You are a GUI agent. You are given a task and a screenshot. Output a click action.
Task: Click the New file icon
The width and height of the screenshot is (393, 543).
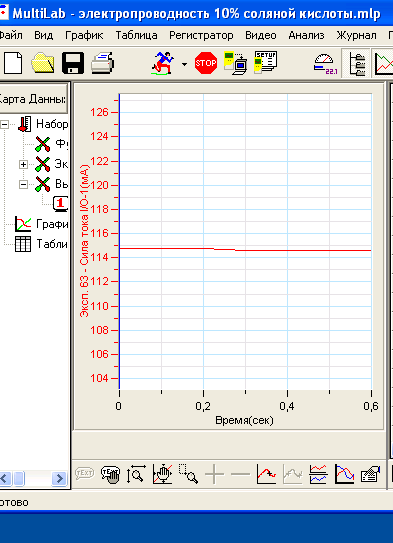(13, 63)
